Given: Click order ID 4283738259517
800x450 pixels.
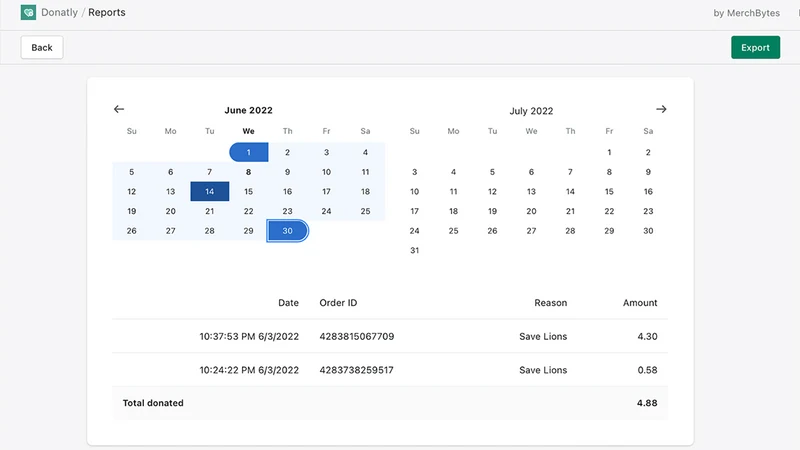Looking at the screenshot, I should coord(356,370).
